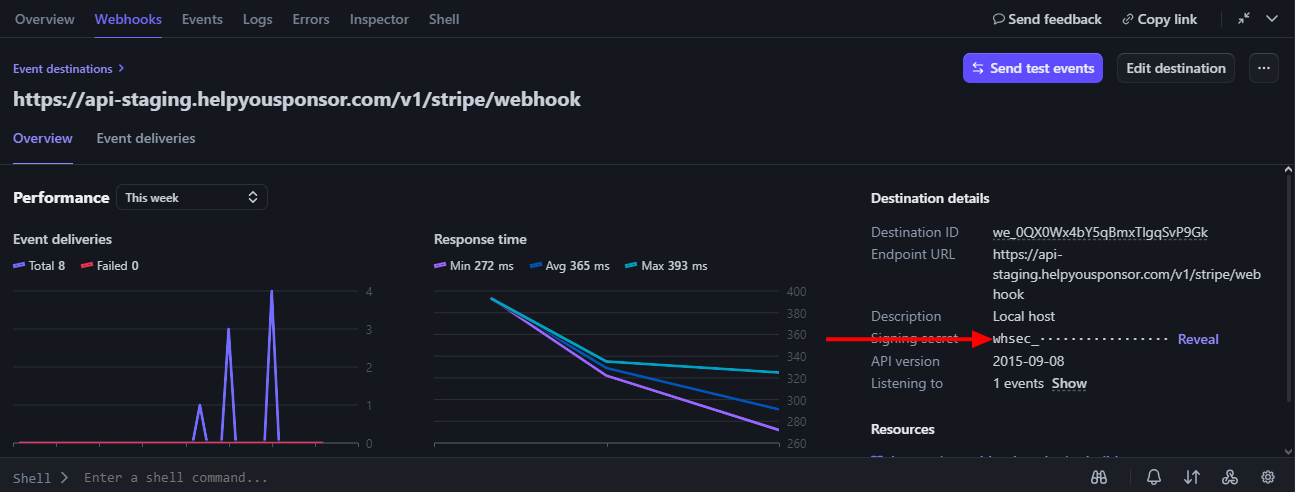Open the Events tab

tap(202, 19)
